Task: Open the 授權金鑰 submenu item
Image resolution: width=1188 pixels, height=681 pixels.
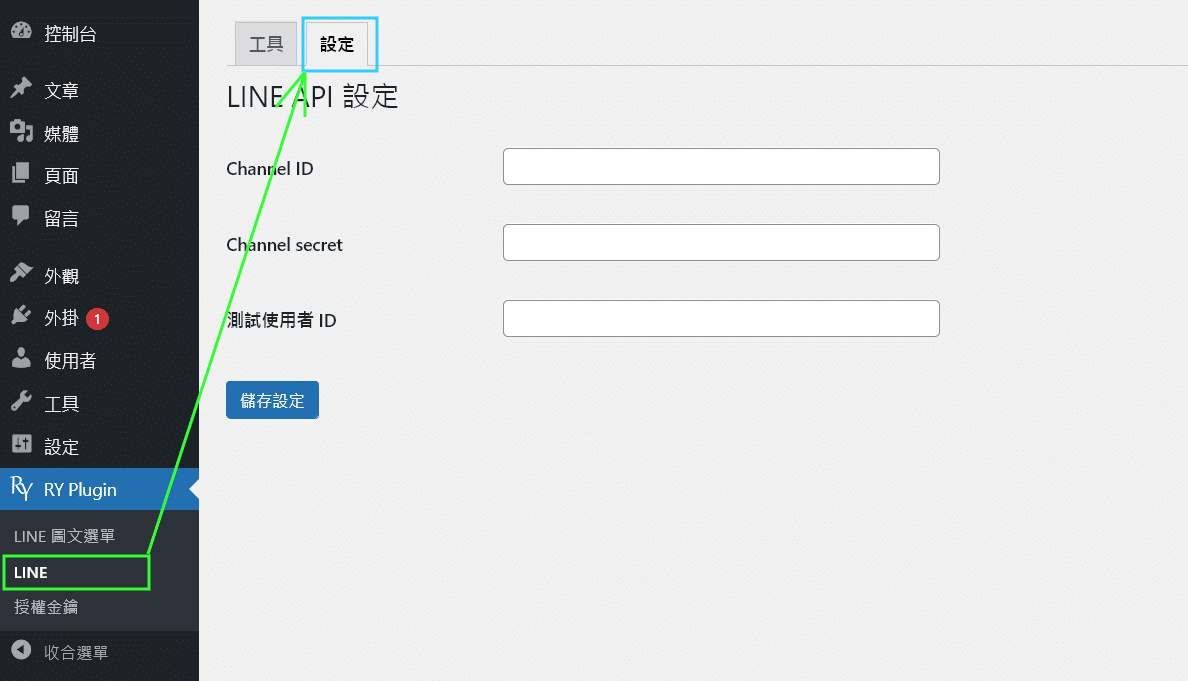Action: click(46, 607)
